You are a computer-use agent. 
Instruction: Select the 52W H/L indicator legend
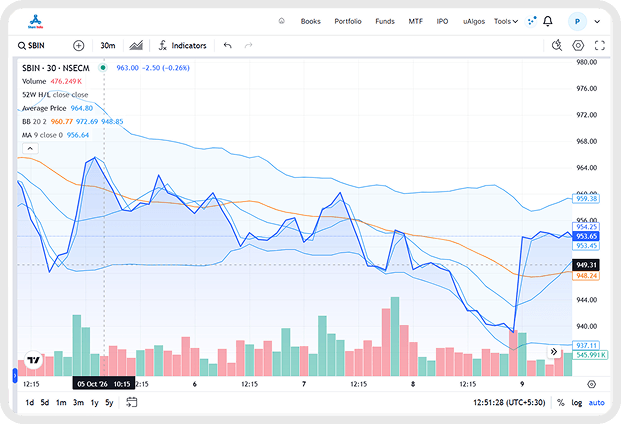[55, 95]
